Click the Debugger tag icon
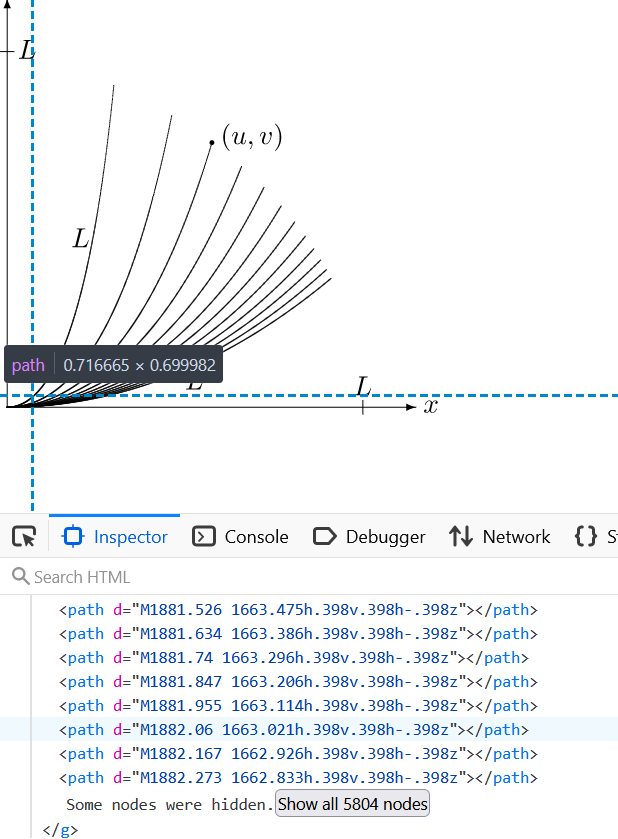Image resolution: width=618 pixels, height=839 pixels. click(x=325, y=536)
